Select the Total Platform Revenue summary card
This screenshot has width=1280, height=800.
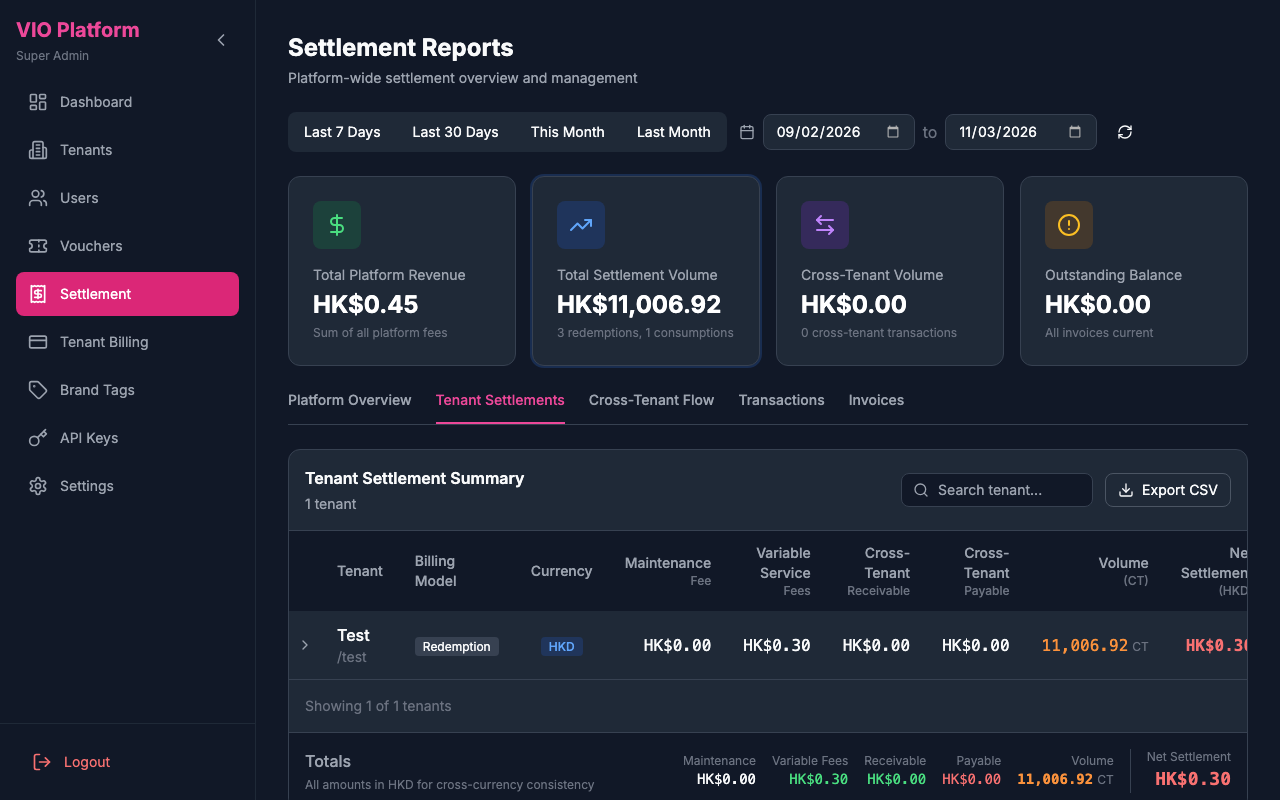click(x=401, y=270)
